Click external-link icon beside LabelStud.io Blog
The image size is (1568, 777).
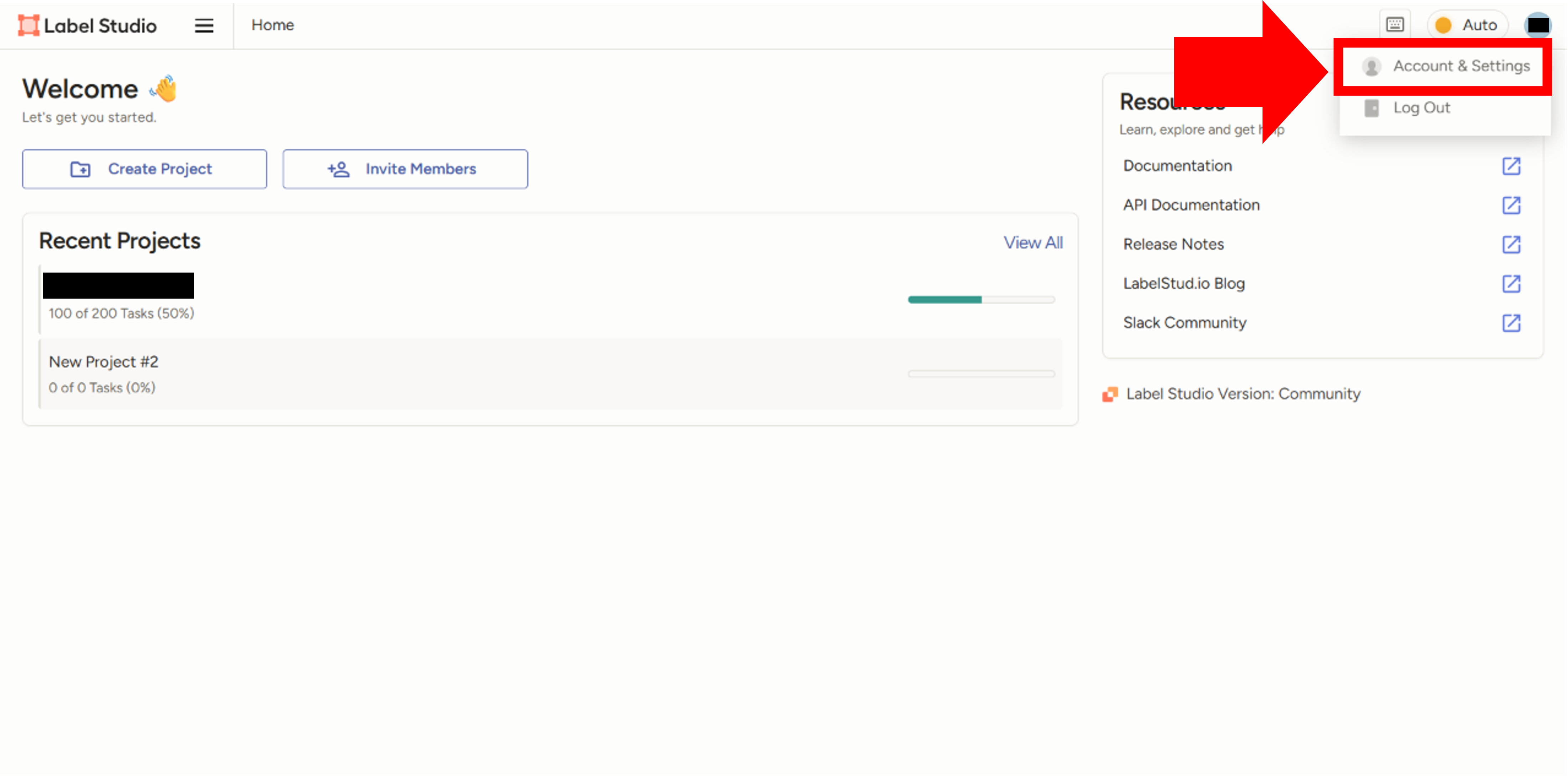(1511, 283)
